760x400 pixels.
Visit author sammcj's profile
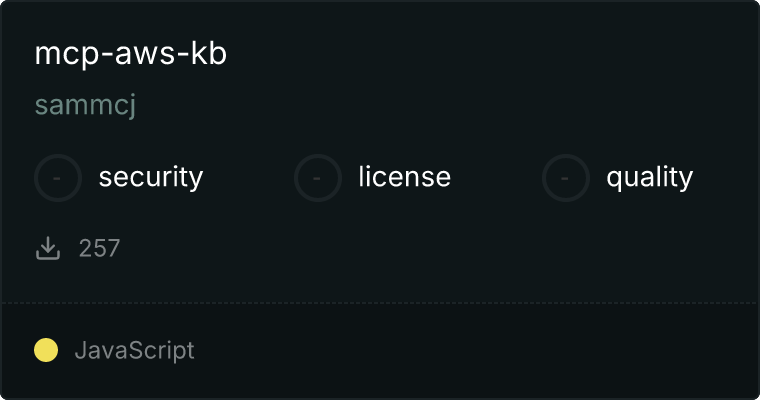[x=85, y=104]
